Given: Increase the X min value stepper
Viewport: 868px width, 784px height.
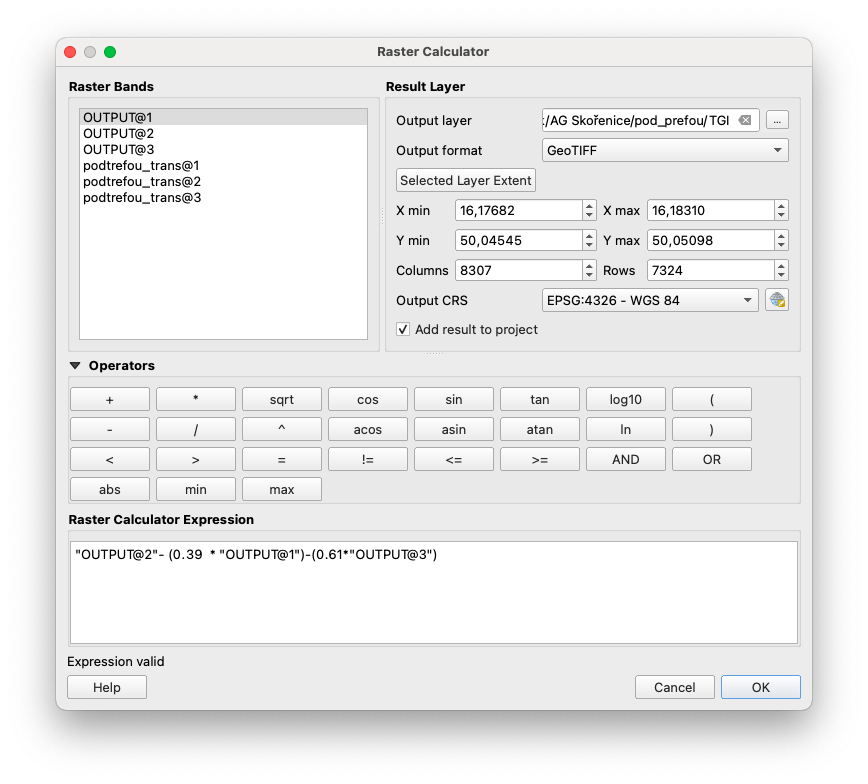Looking at the screenshot, I should [589, 205].
